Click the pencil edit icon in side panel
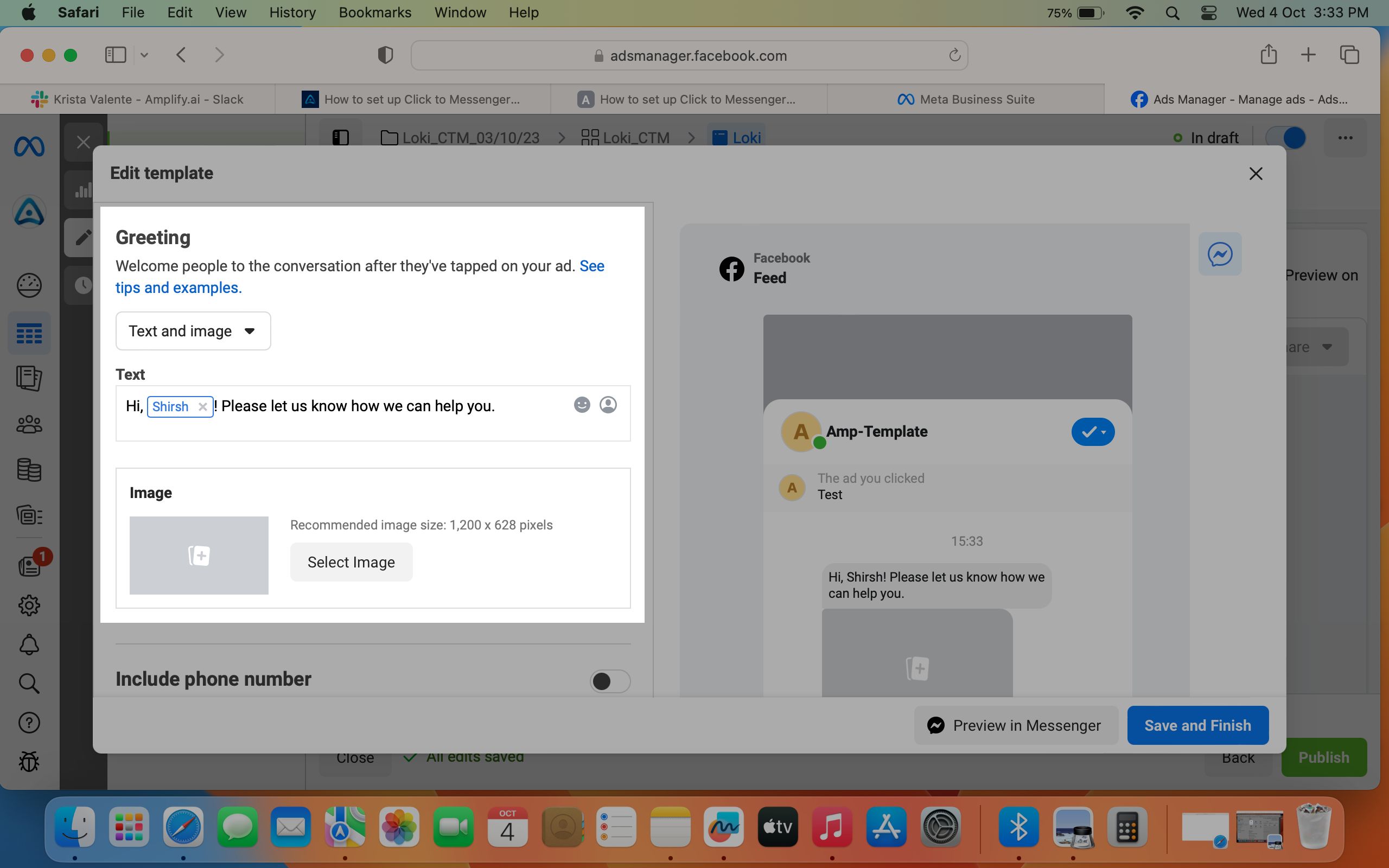The image size is (1389, 868). pyautogui.click(x=83, y=237)
